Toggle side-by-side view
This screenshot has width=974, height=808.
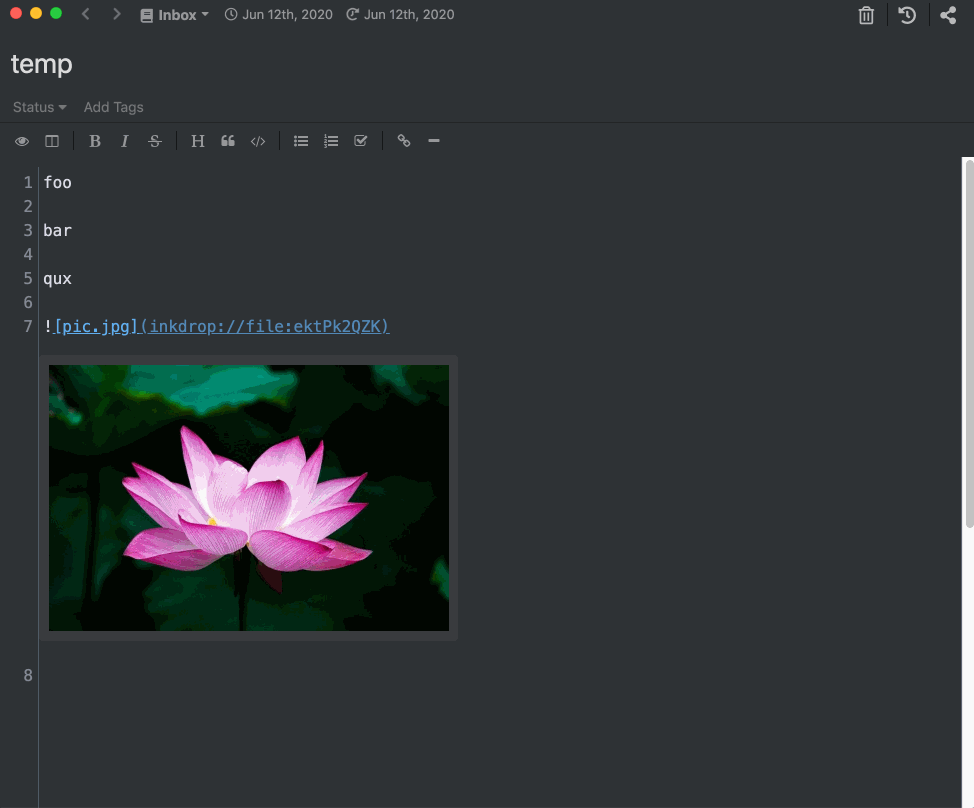(52, 142)
